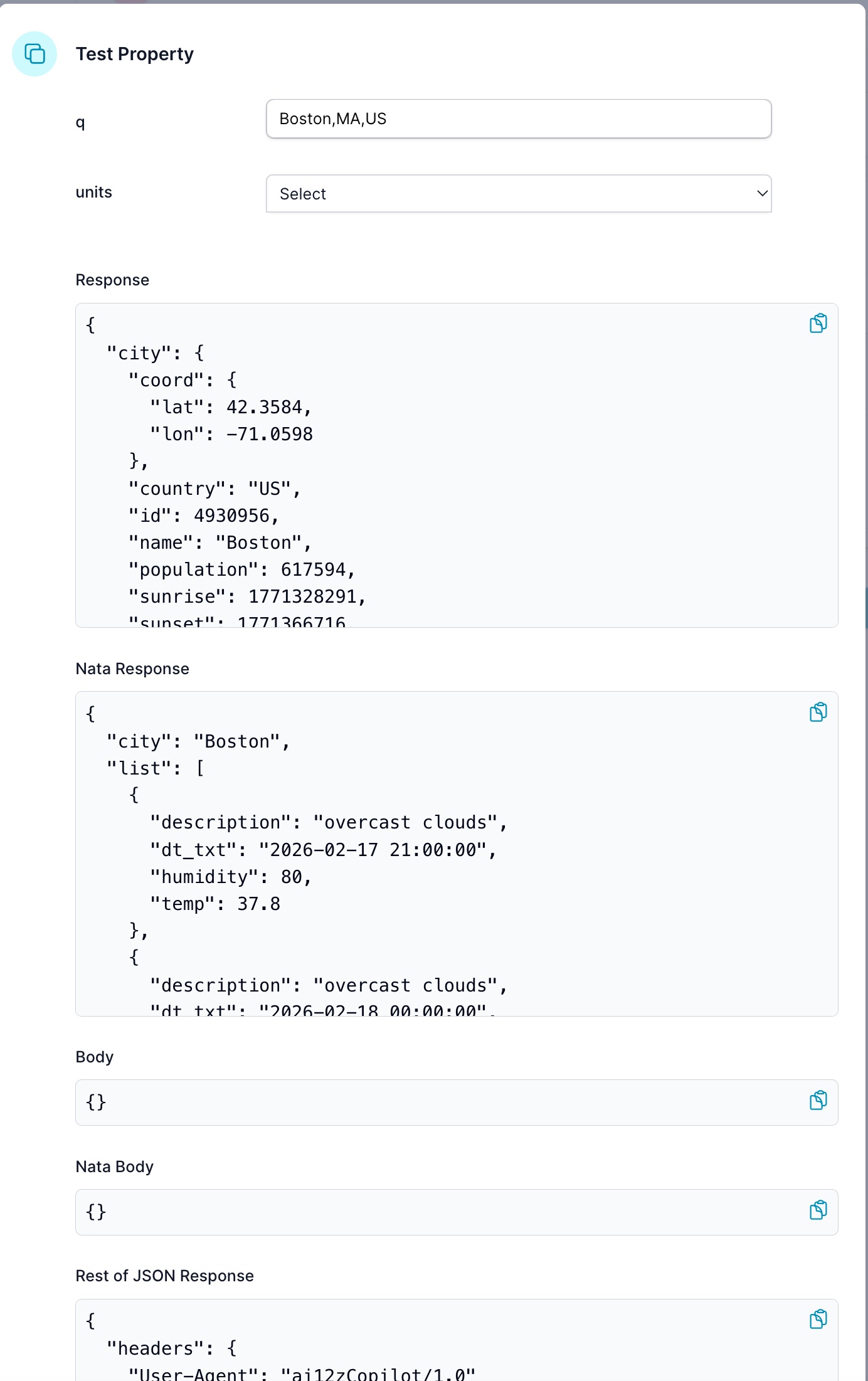Image resolution: width=868 pixels, height=1381 pixels.
Task: Click the units field label
Action: pyautogui.click(x=94, y=193)
